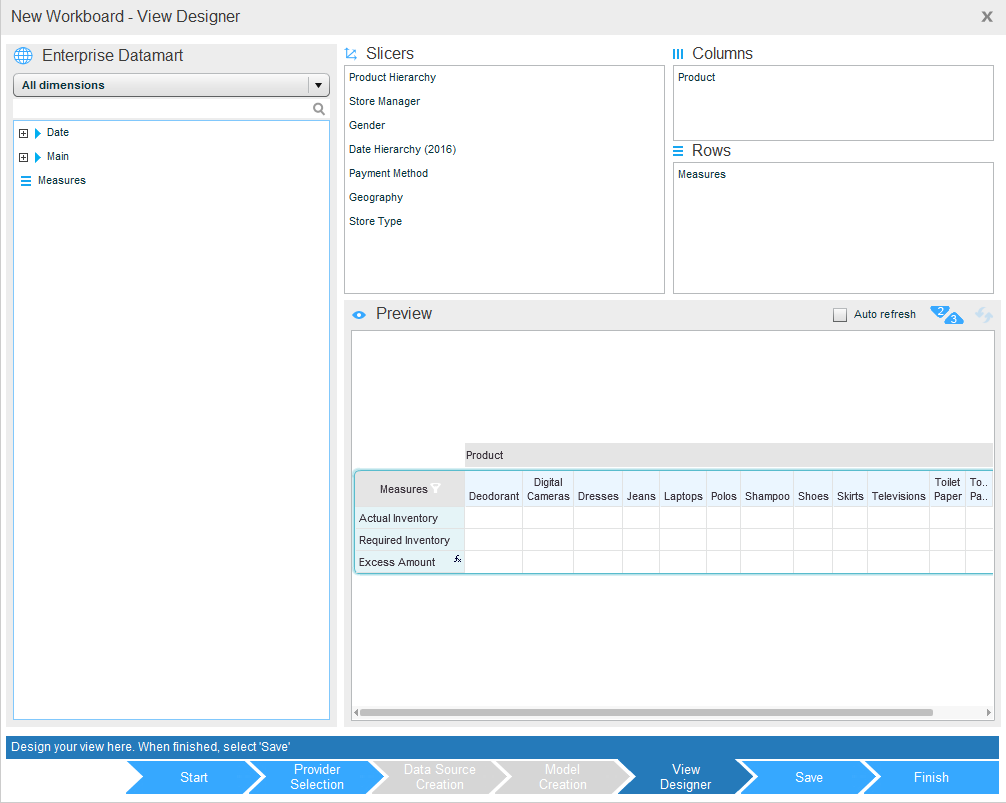1006x803 pixels.
Task: Click the Dresses column header
Action: 598,489
